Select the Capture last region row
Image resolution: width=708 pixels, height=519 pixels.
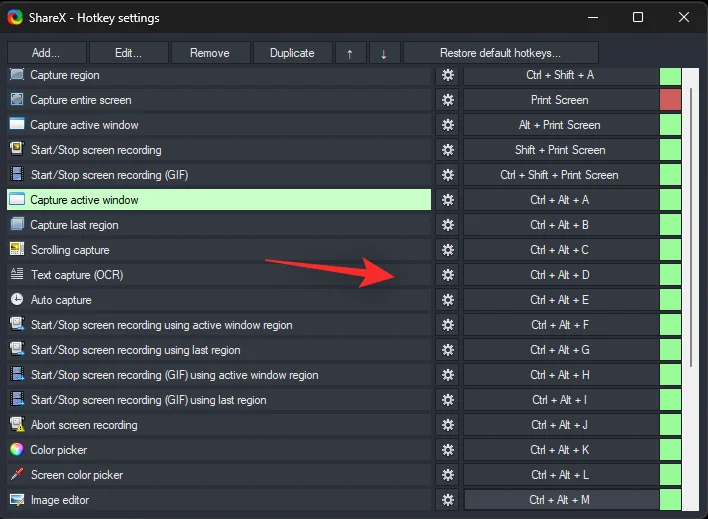coord(220,225)
